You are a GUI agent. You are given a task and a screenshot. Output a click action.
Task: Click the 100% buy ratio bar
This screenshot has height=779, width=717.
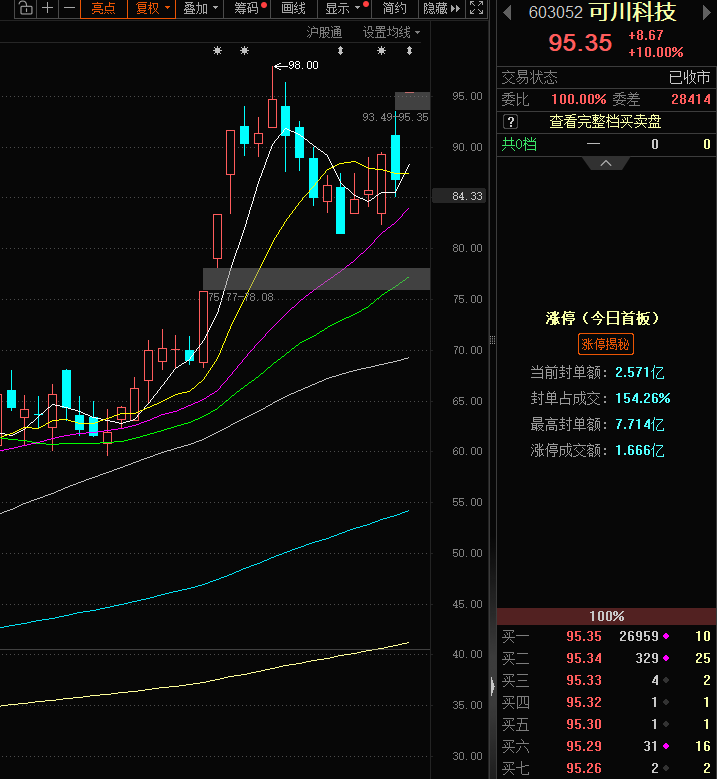(606, 617)
